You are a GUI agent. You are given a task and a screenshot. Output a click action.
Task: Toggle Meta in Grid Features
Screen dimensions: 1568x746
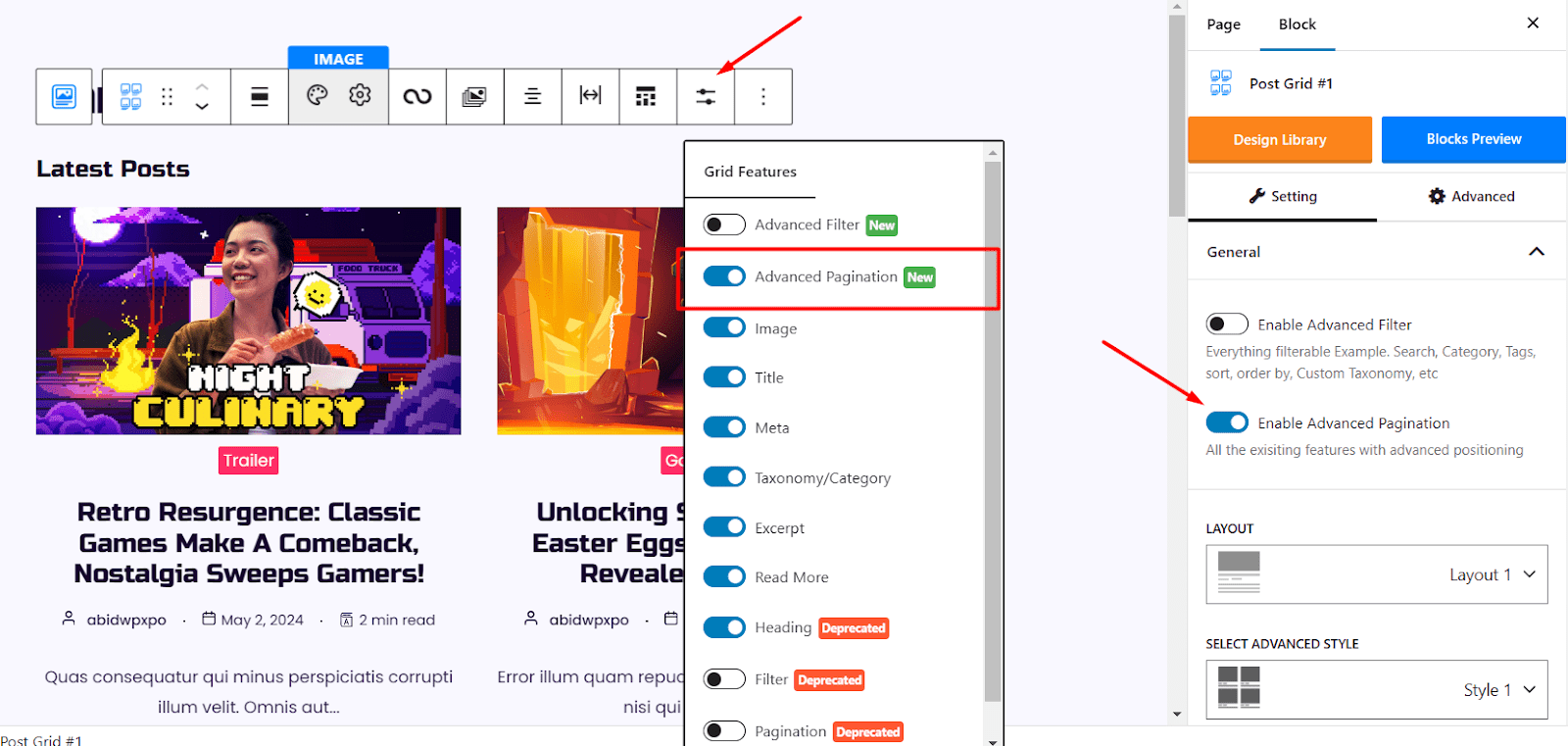pyautogui.click(x=724, y=426)
